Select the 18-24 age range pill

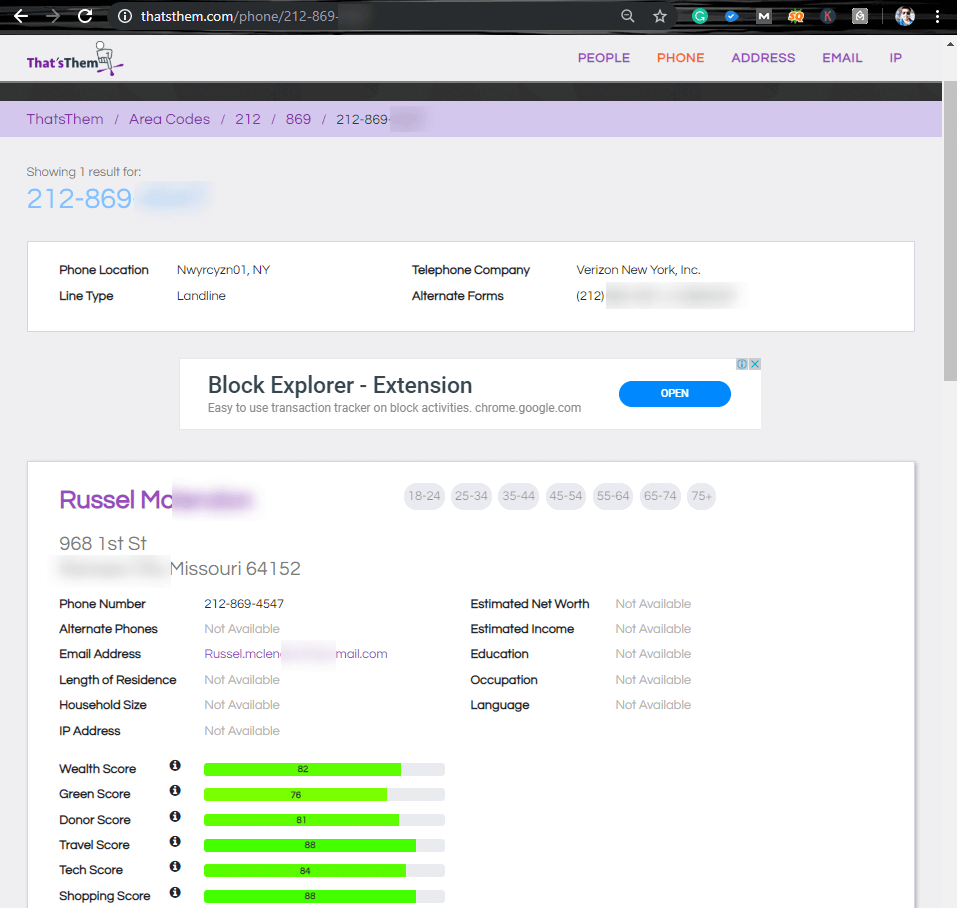[x=424, y=496]
